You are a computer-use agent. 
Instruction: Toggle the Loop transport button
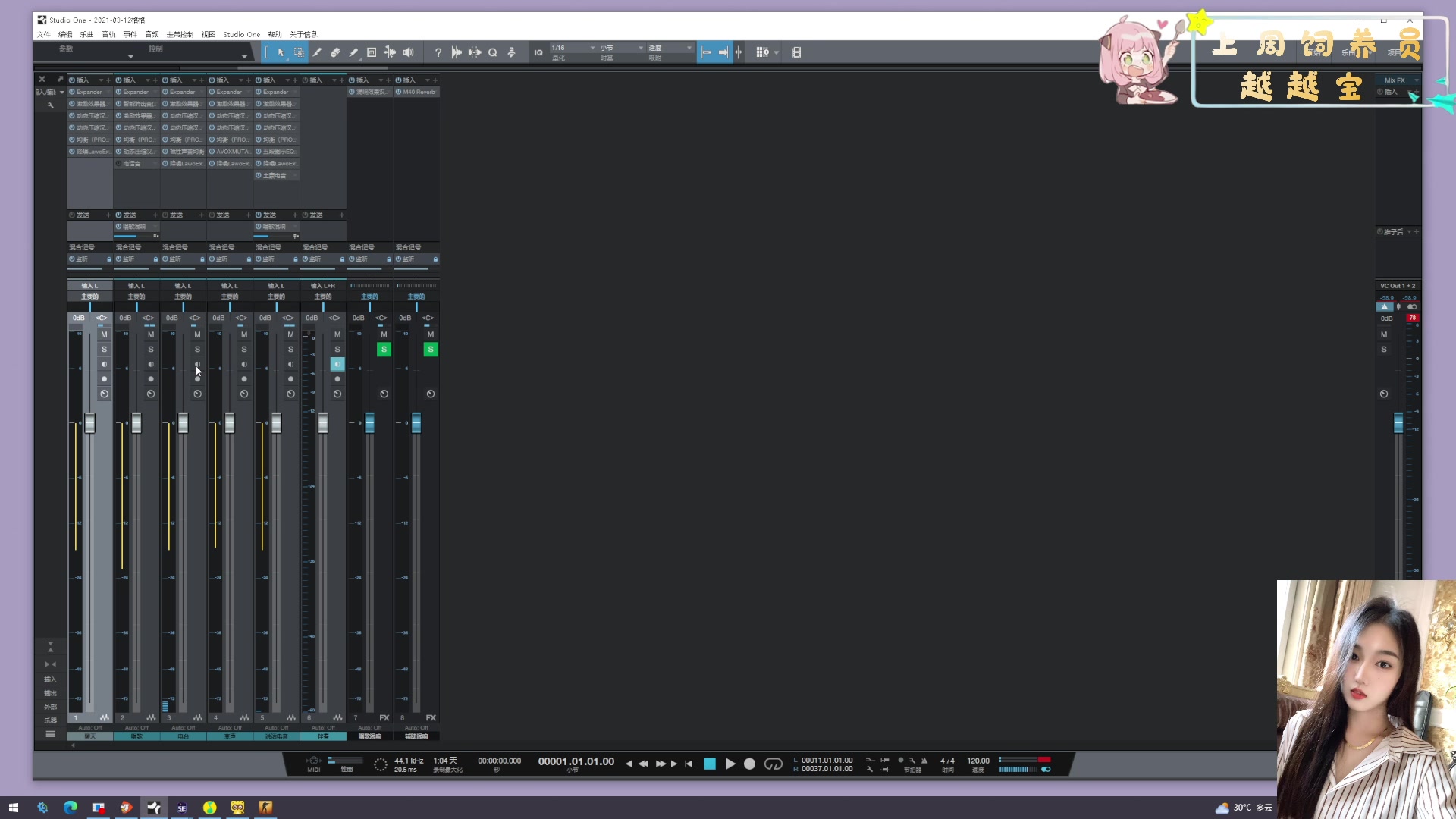coord(773,764)
